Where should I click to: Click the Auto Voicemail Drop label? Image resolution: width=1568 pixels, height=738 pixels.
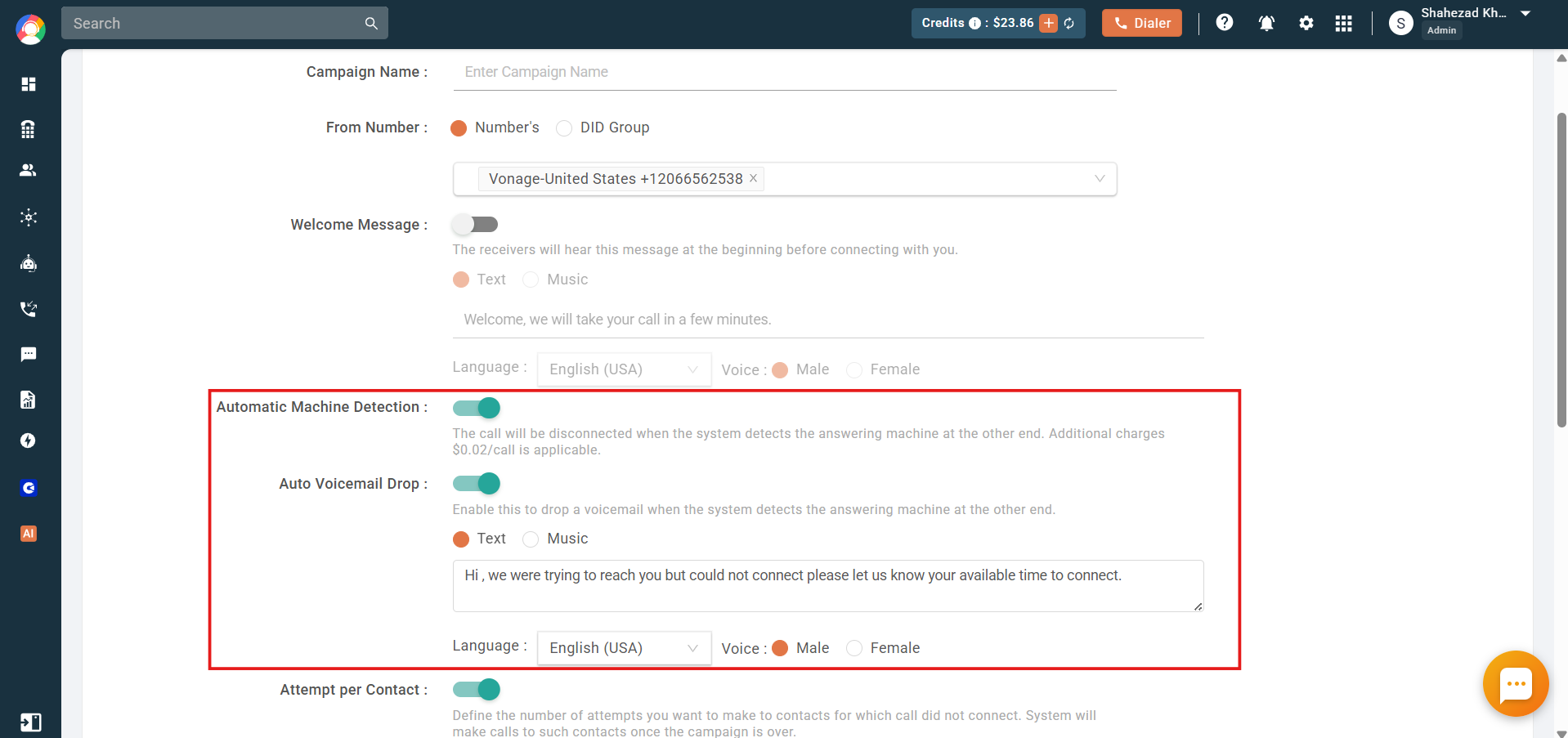[x=353, y=484]
